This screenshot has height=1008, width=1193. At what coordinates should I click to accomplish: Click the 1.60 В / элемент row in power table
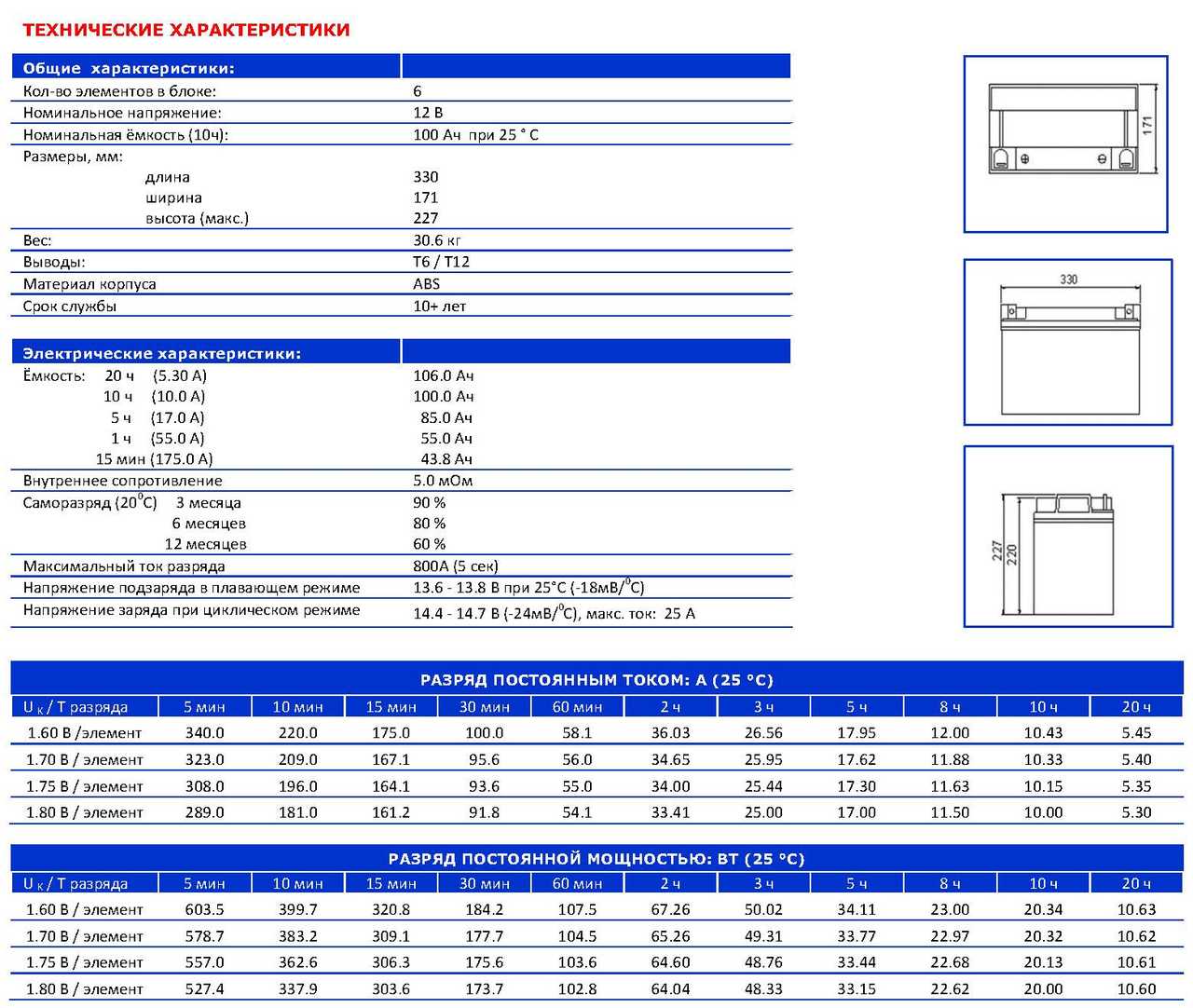596,910
